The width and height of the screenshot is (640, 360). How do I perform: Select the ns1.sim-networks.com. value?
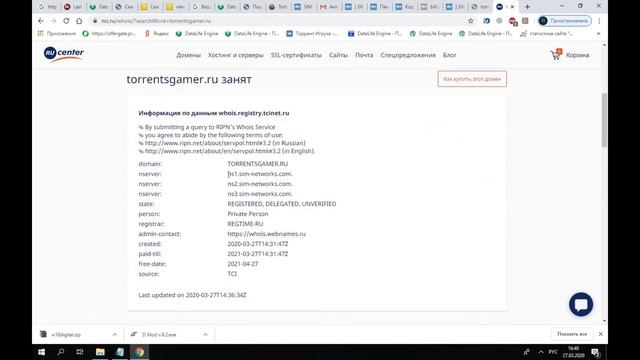260,174
